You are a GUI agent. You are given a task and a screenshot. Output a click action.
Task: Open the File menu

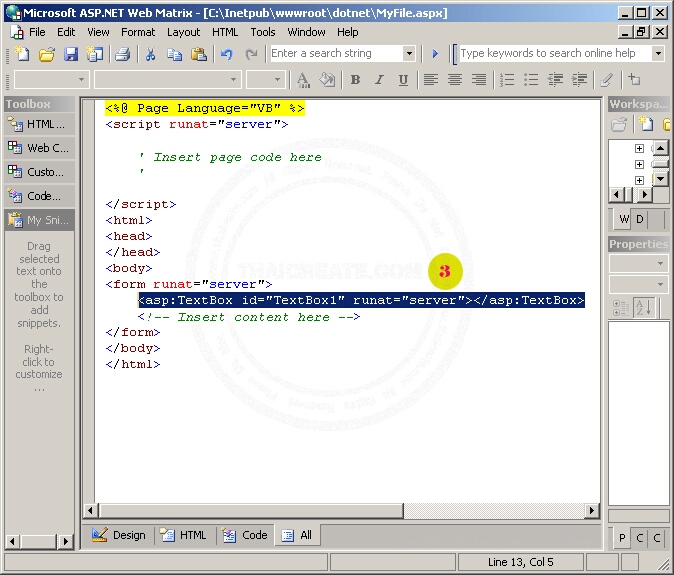[x=37, y=32]
